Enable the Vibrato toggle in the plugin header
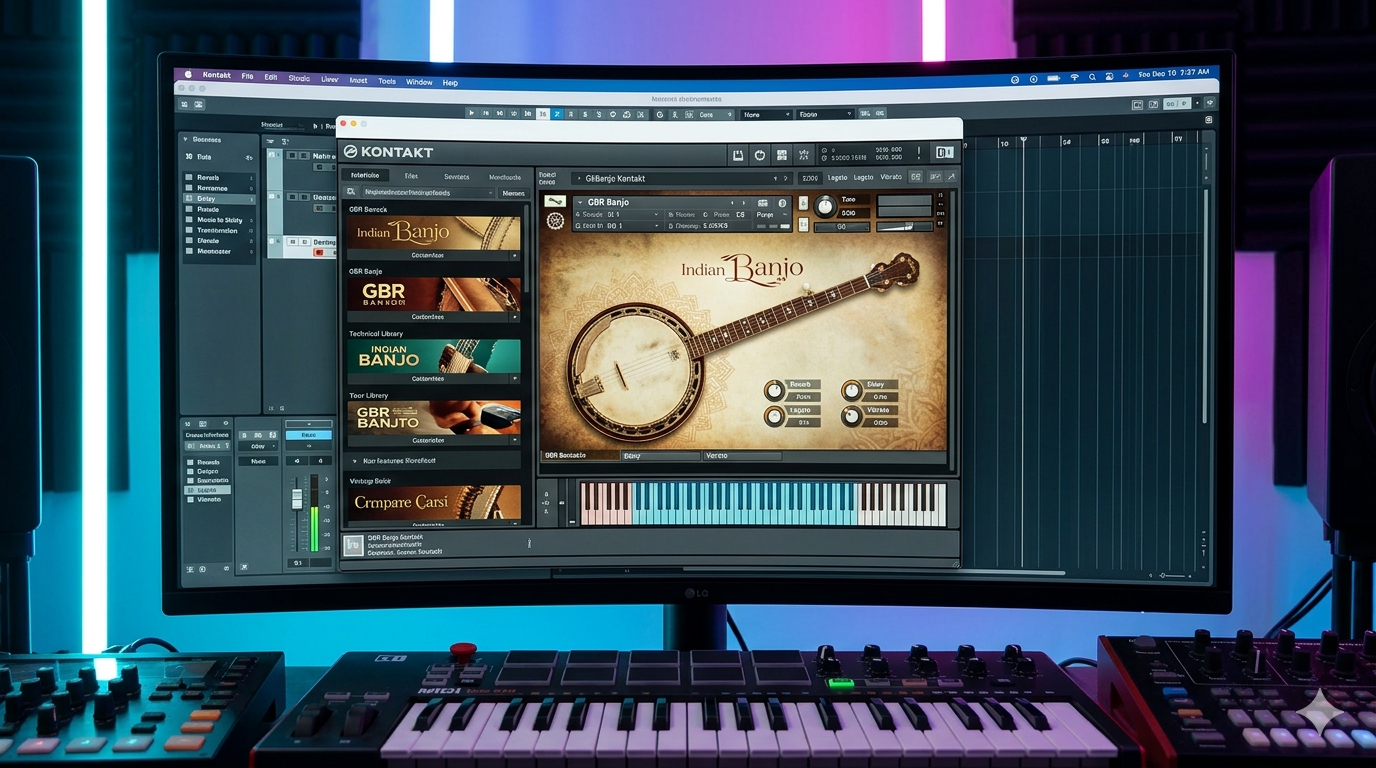1376x768 pixels. tap(890, 177)
